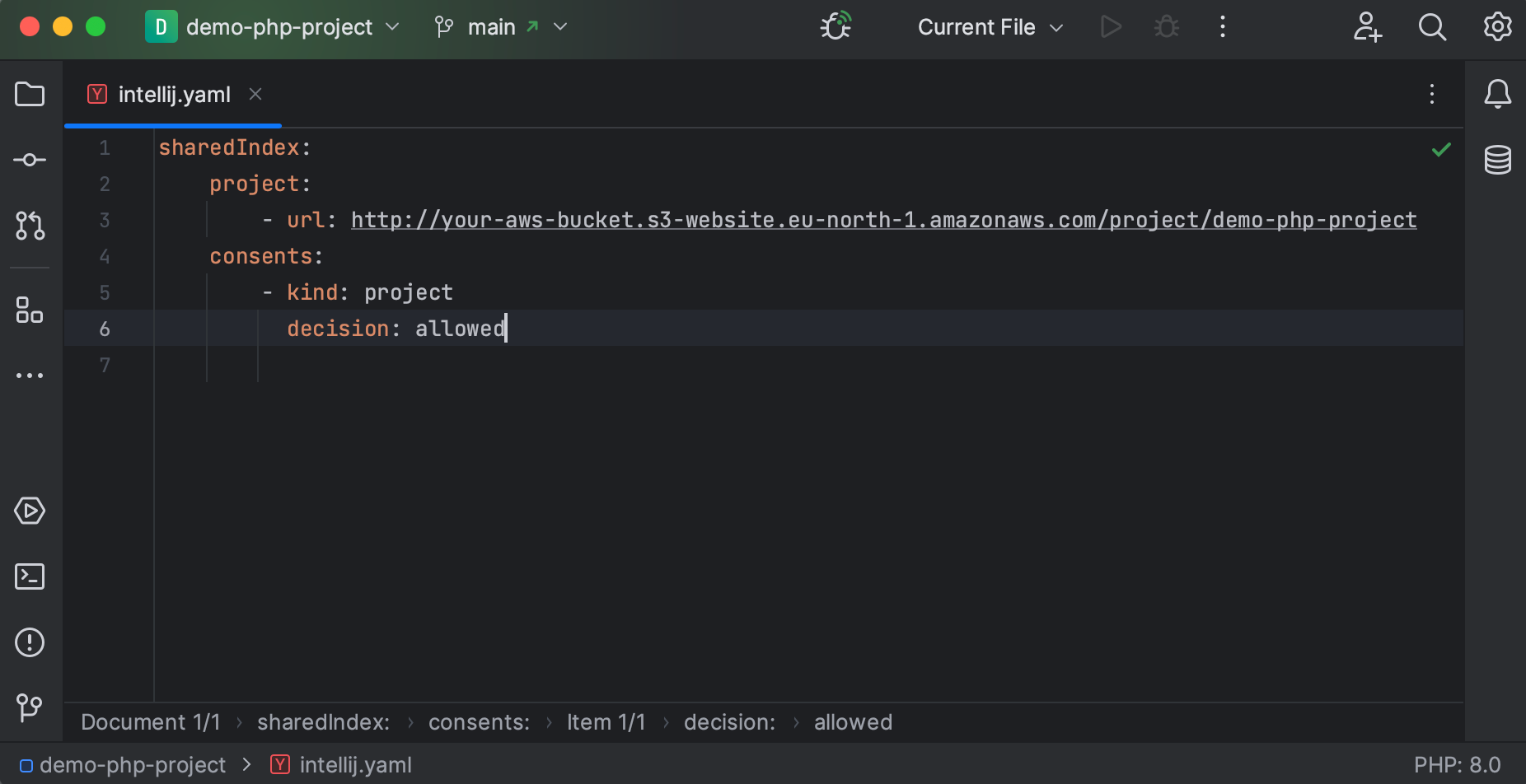Select the intellij.yaml editor tab

pos(173,94)
